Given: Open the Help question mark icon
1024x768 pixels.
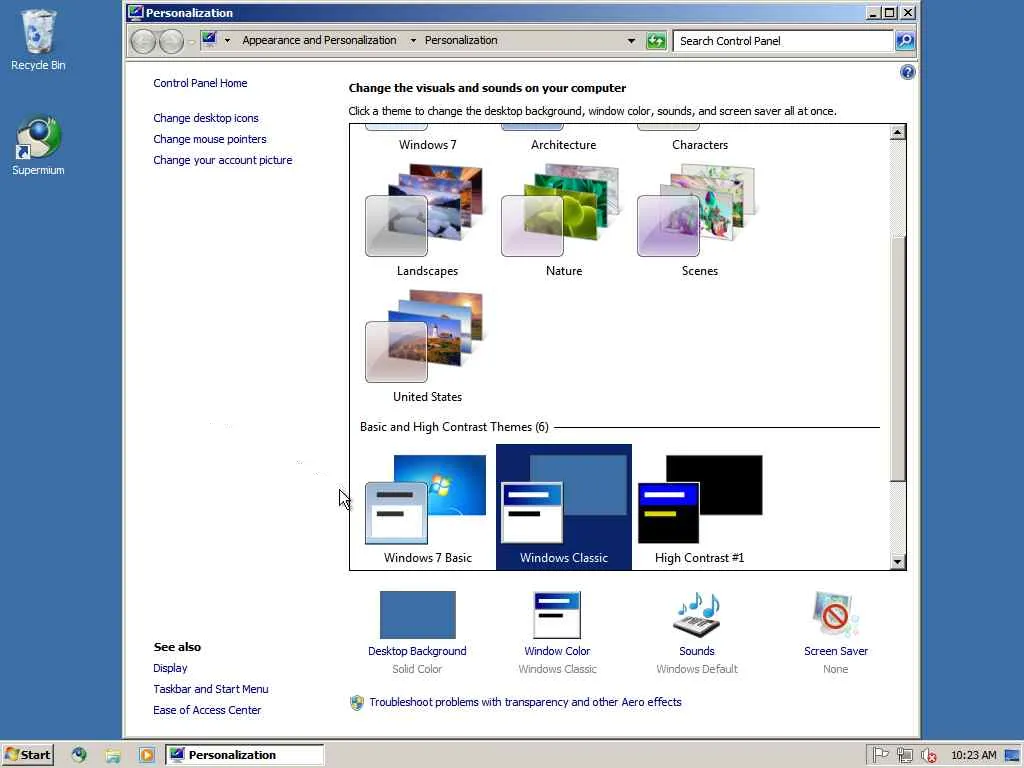Looking at the screenshot, I should pyautogui.click(x=907, y=72).
